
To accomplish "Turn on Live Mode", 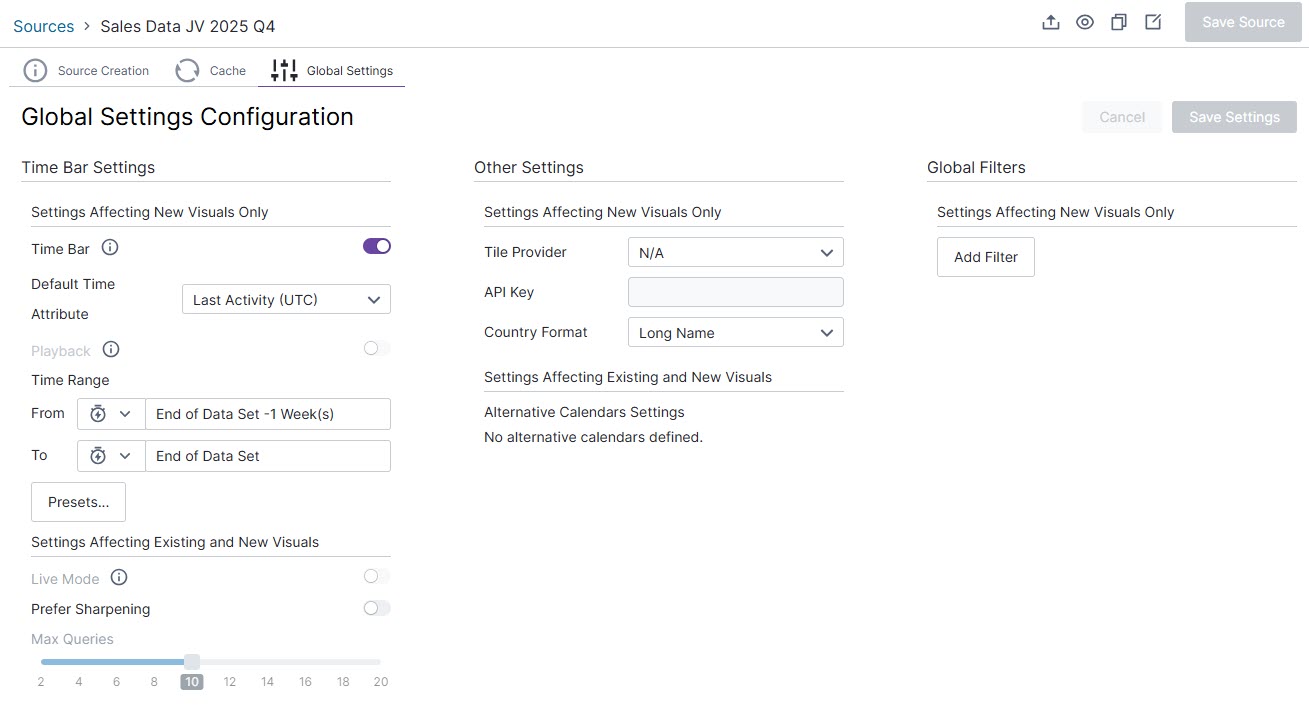I will [x=376, y=576].
